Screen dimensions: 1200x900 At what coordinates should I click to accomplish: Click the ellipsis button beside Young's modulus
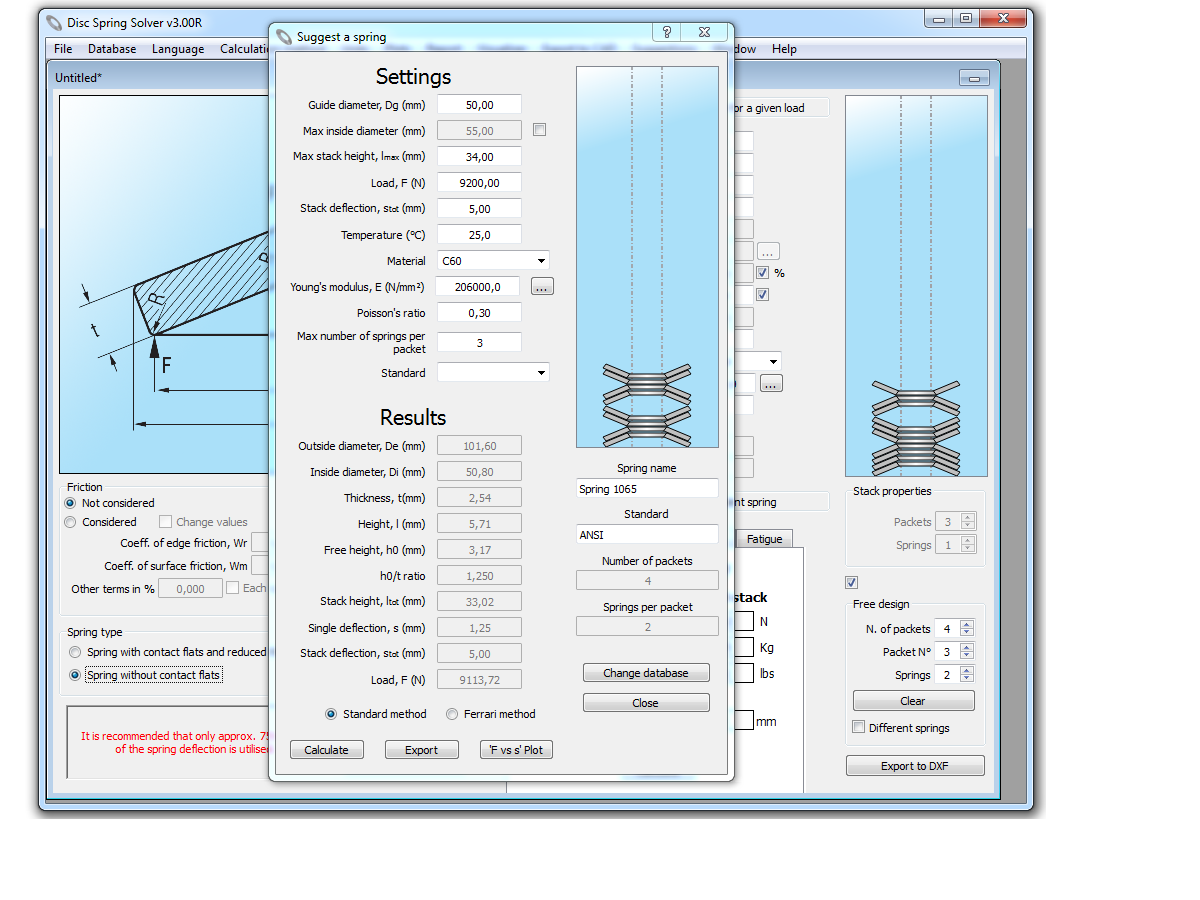point(542,287)
